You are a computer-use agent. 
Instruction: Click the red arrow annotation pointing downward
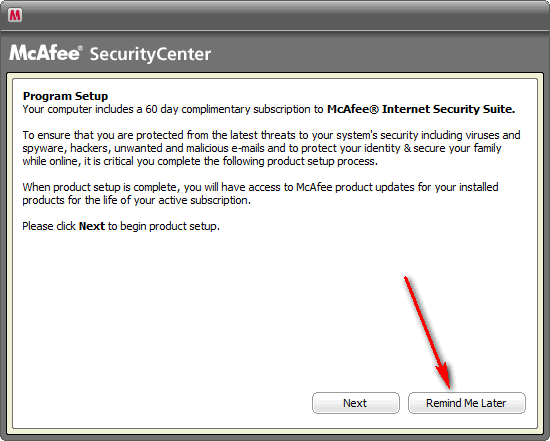pyautogui.click(x=428, y=333)
